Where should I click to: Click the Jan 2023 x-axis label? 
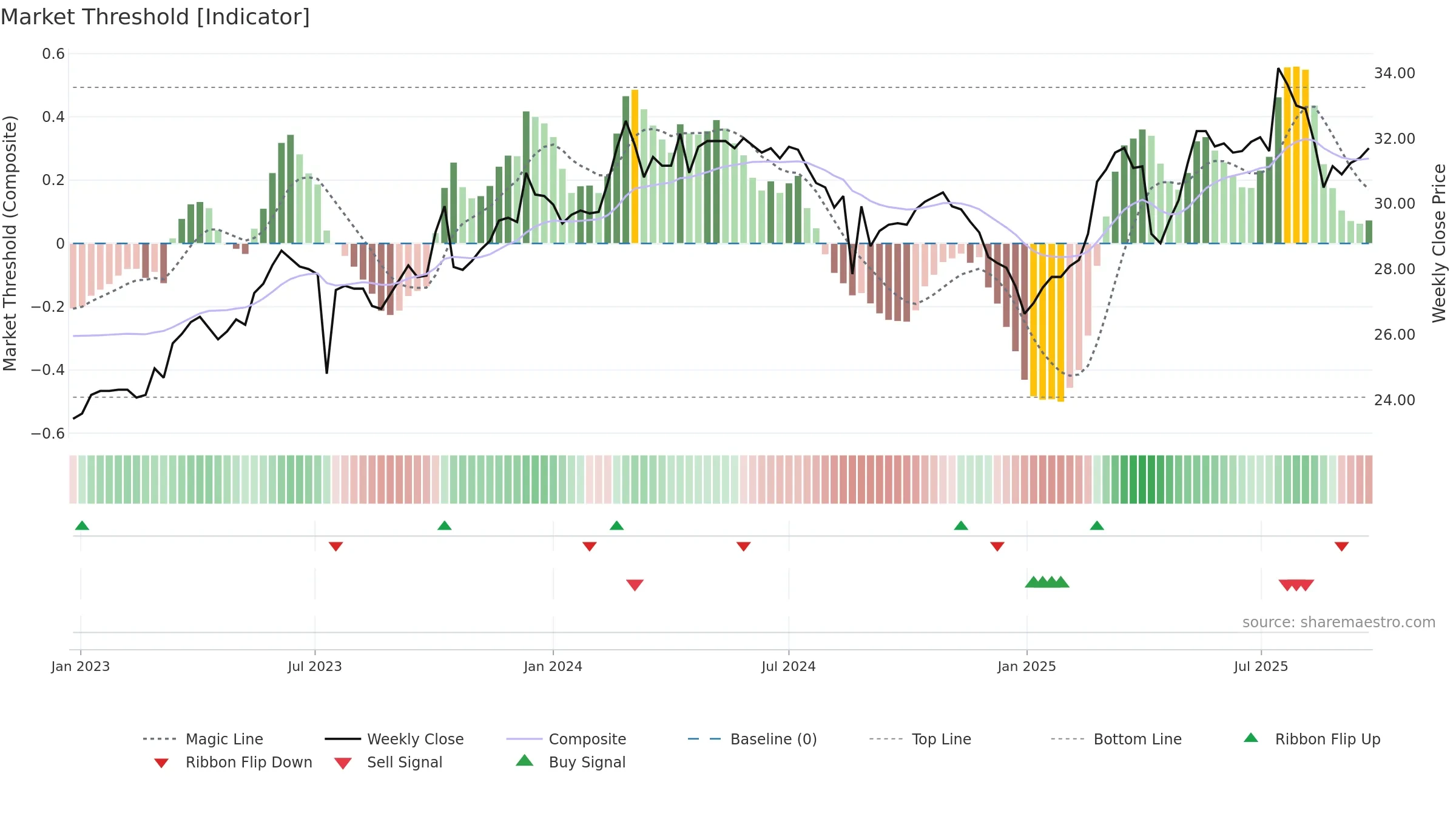coord(81,667)
